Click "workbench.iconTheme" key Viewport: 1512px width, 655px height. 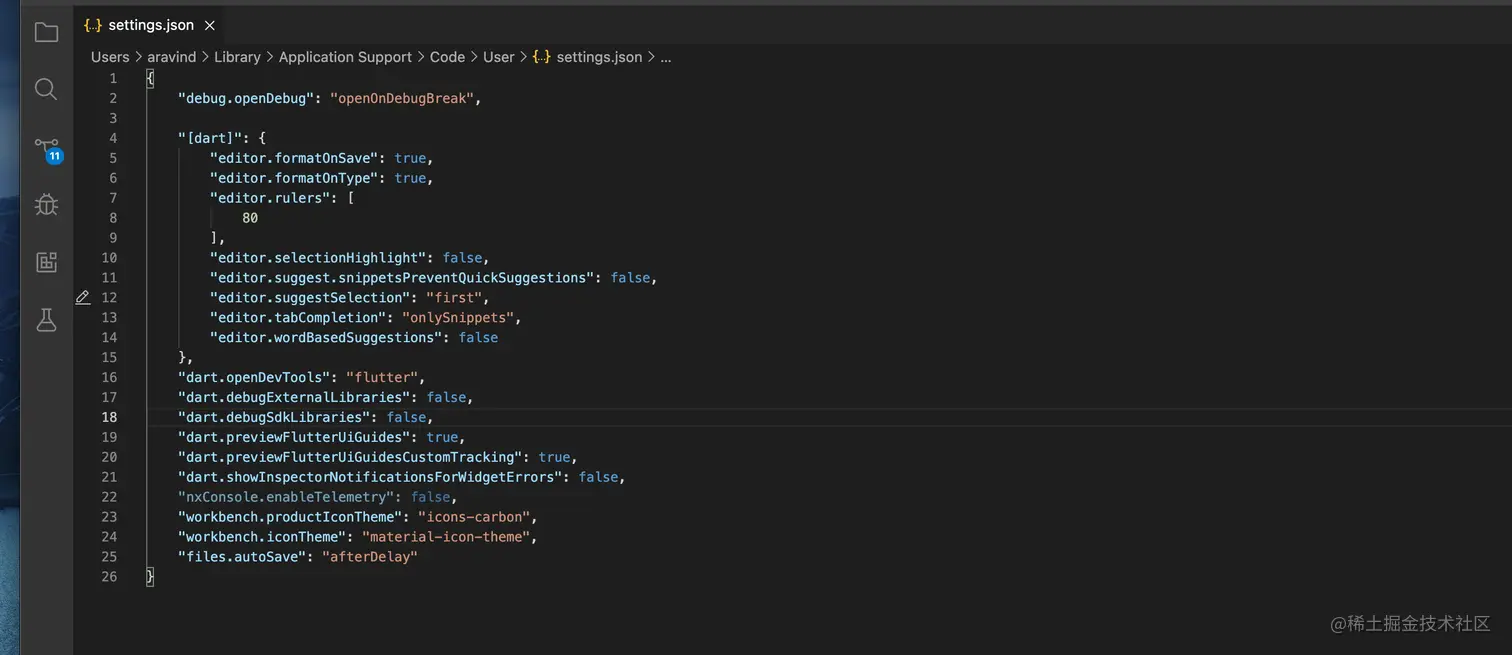pos(262,537)
